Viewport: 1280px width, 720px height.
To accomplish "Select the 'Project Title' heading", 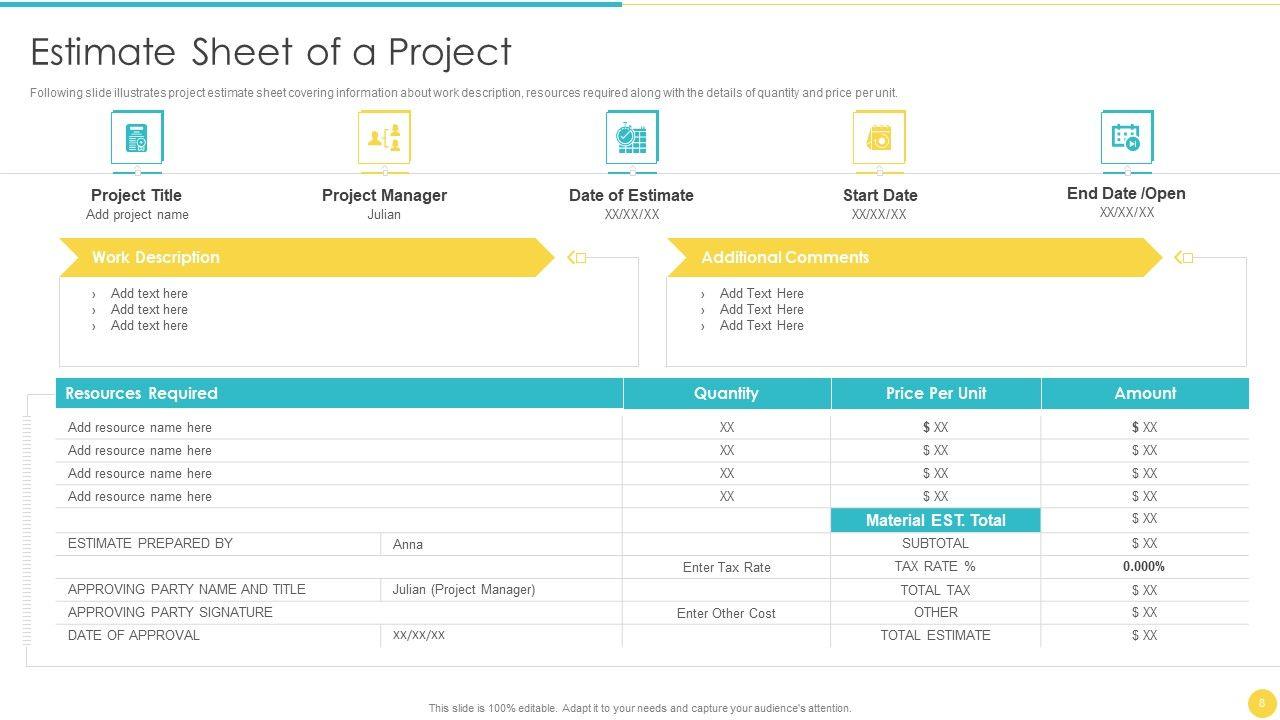I will pos(136,195).
